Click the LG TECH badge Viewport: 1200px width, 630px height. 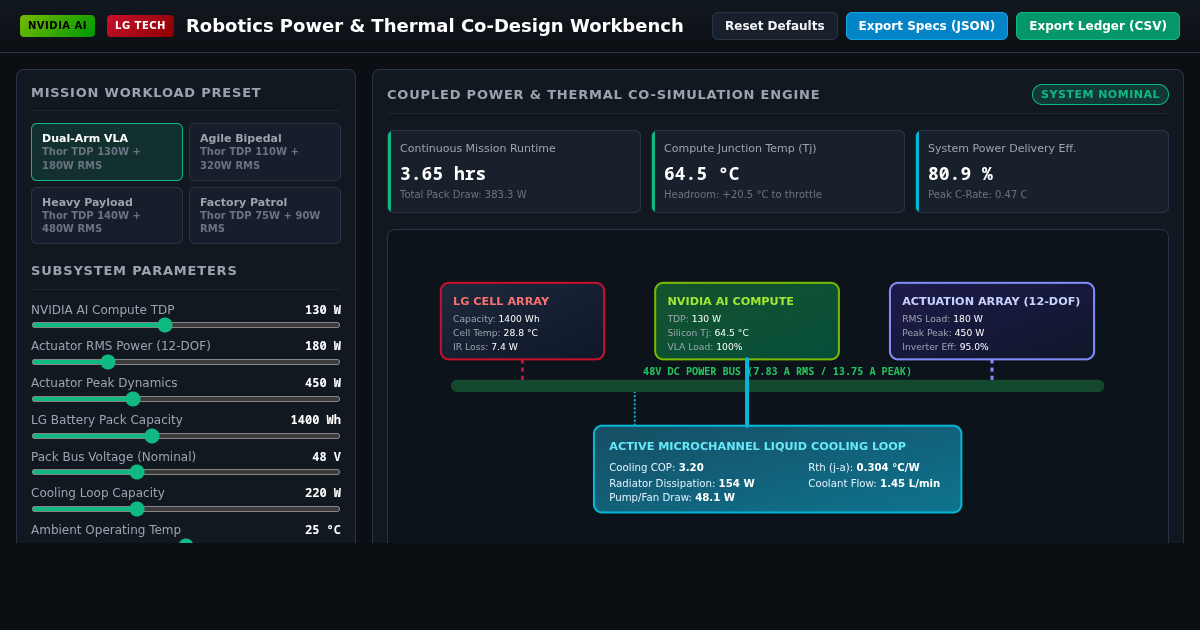tap(140, 26)
